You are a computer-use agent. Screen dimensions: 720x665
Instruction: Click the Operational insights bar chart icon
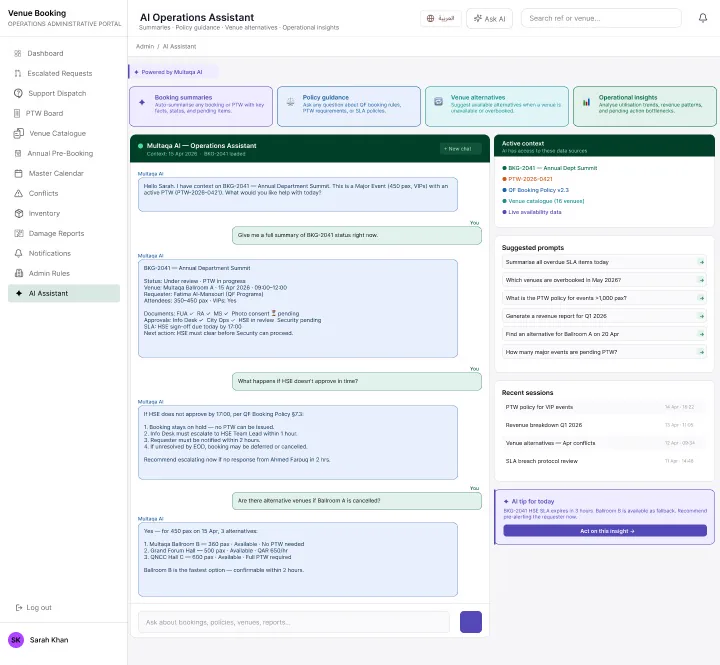586,102
